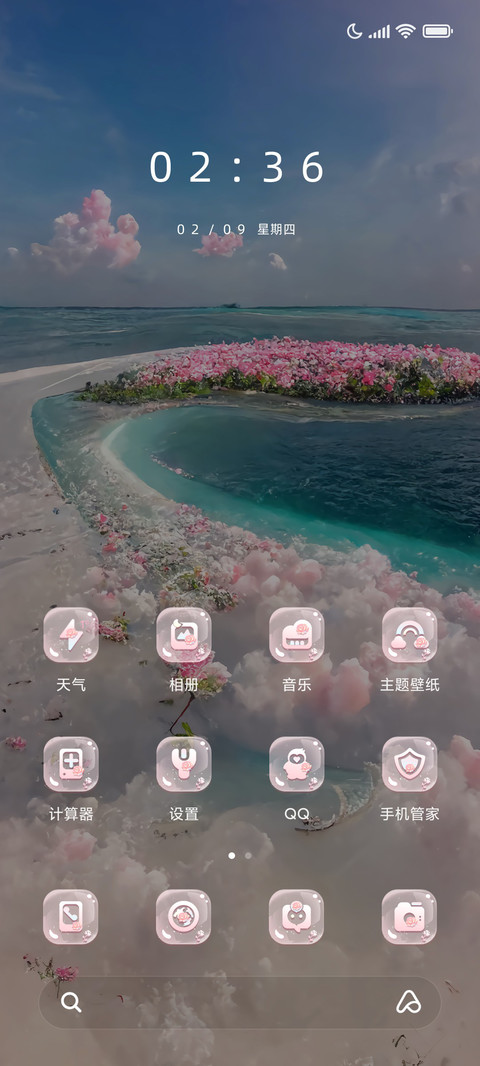Open the 天气 weather app icon
This screenshot has height=1066, width=480.
71,635
